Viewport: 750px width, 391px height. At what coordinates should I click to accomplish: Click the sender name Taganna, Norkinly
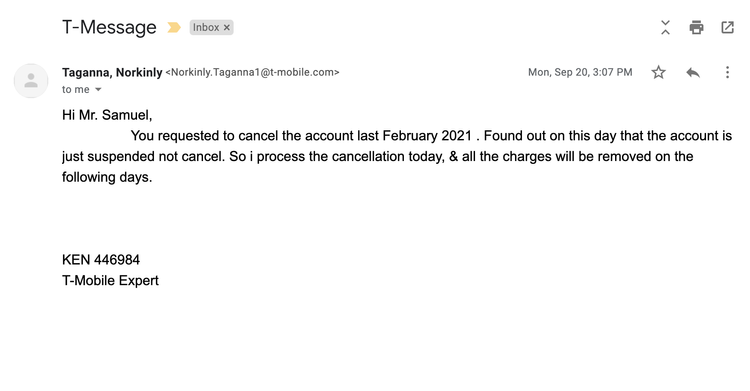coord(112,72)
